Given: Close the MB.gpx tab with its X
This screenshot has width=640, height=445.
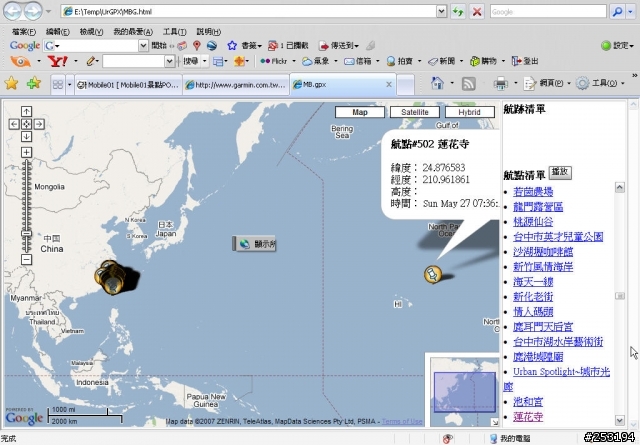Looking at the screenshot, I should pyautogui.click(x=389, y=84).
